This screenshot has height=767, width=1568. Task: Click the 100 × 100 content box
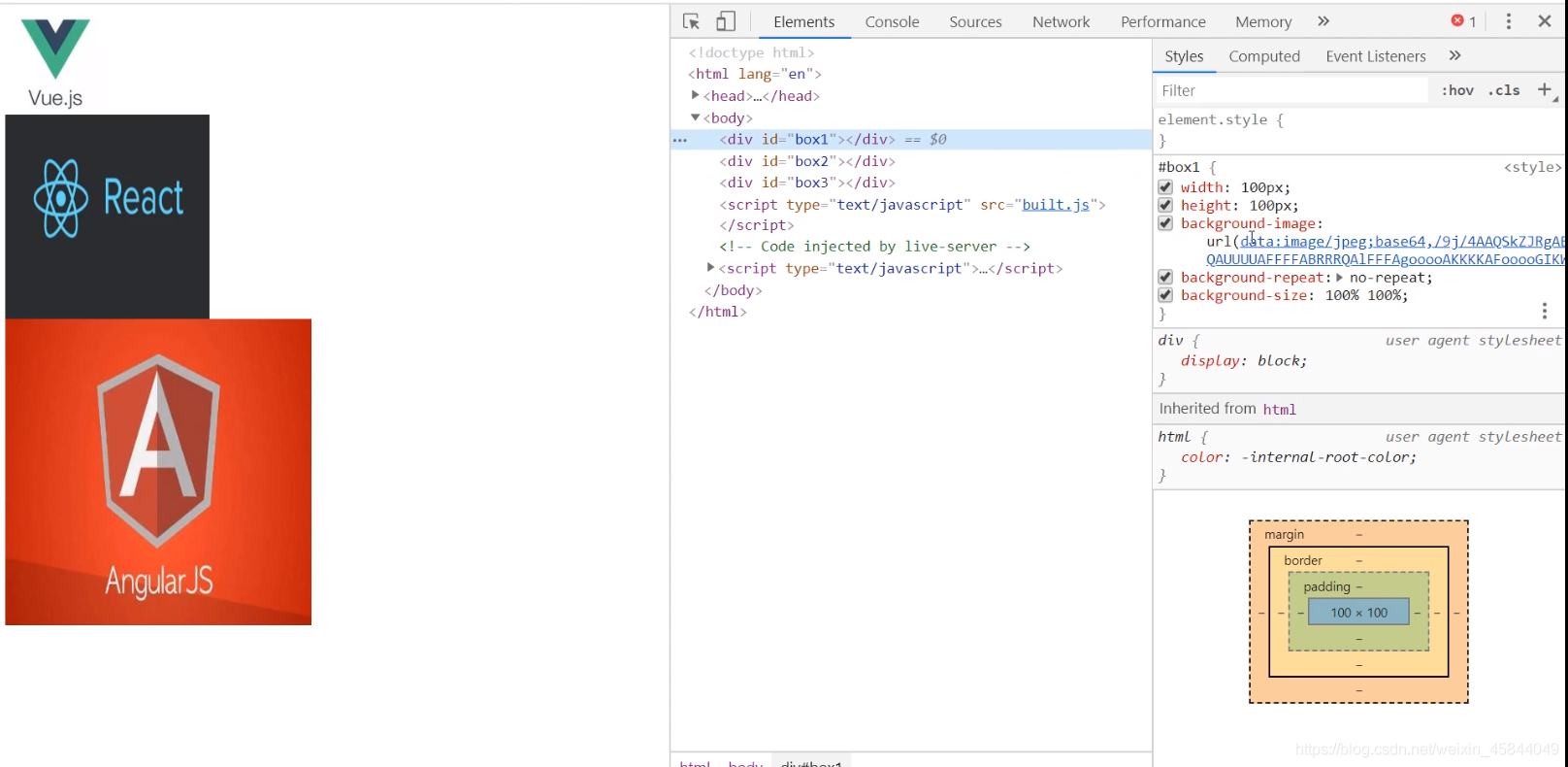pyautogui.click(x=1358, y=613)
